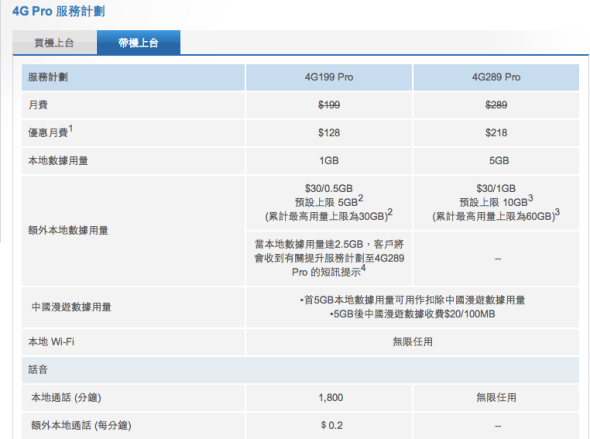Click the struck-through $289 price
Screen dimensions: 590x439
(496, 105)
